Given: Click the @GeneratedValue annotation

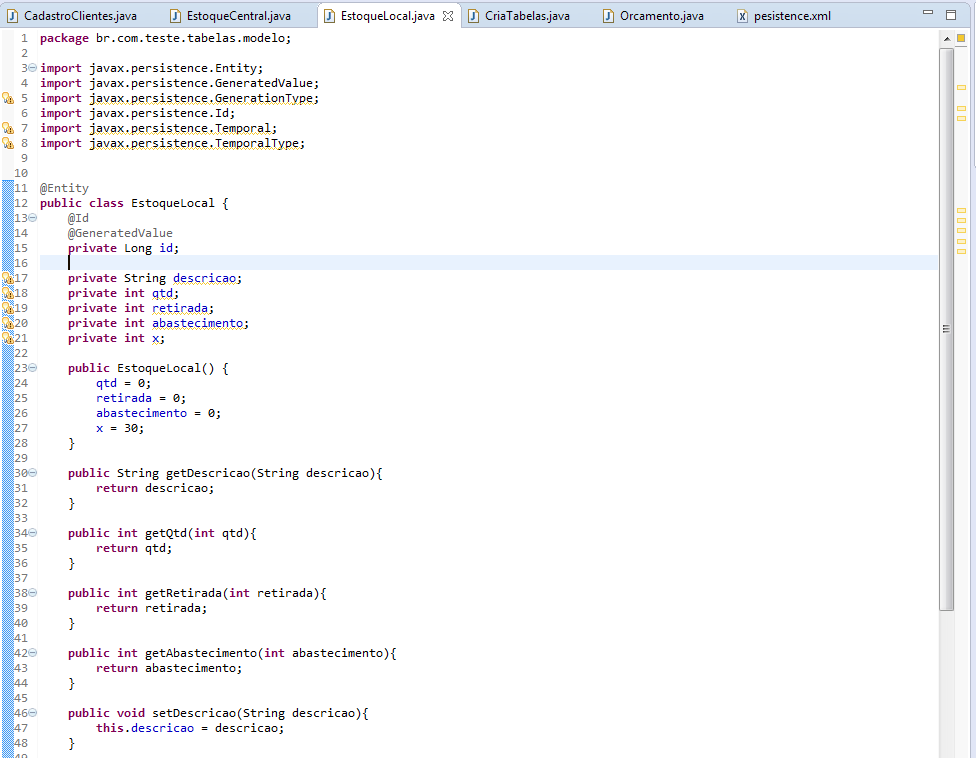Looking at the screenshot, I should (120, 233).
